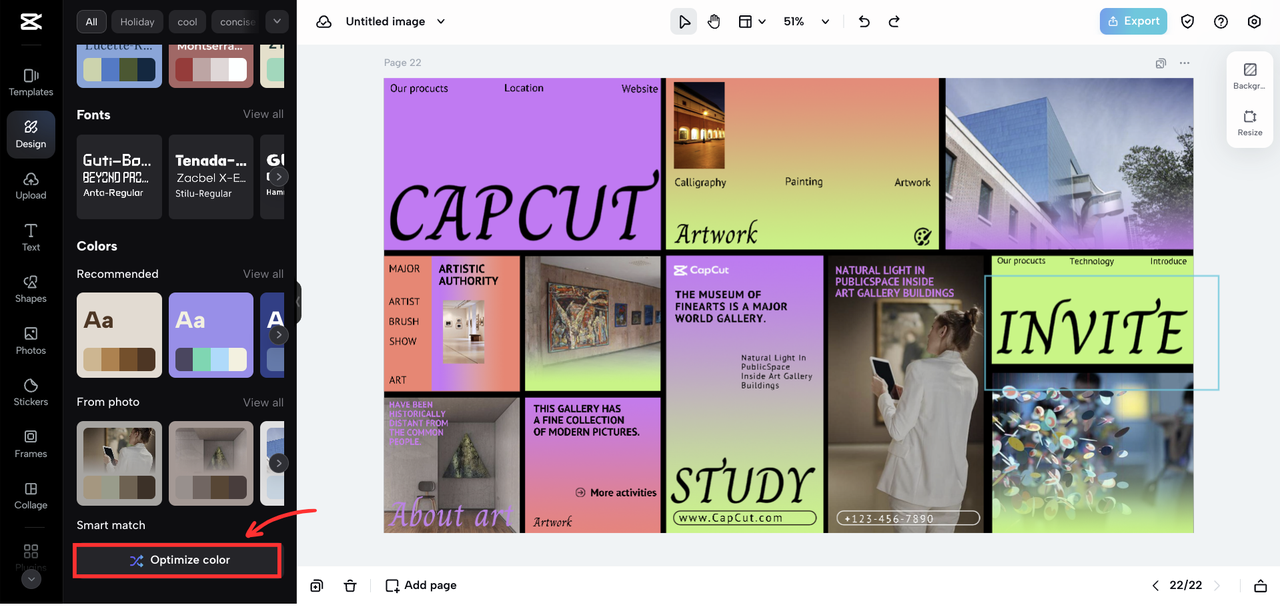
Task: Open the Untitled image name dropdown
Action: pos(395,22)
